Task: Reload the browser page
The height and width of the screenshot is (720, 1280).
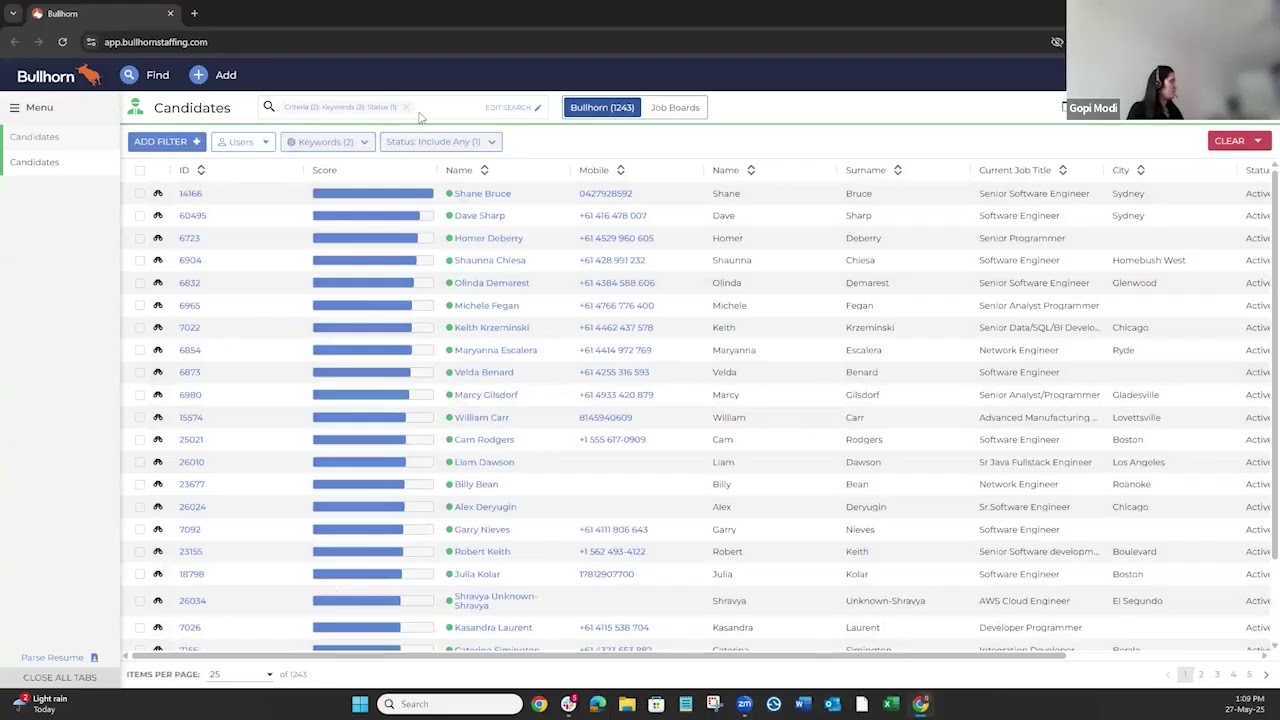Action: click(62, 42)
